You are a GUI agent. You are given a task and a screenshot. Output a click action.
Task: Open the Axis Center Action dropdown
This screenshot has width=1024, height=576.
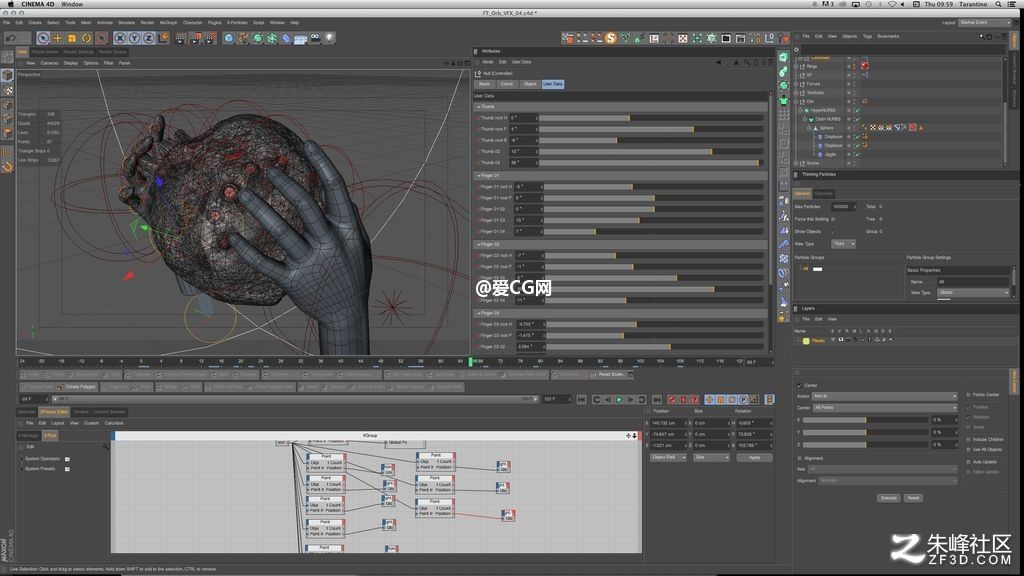884,396
